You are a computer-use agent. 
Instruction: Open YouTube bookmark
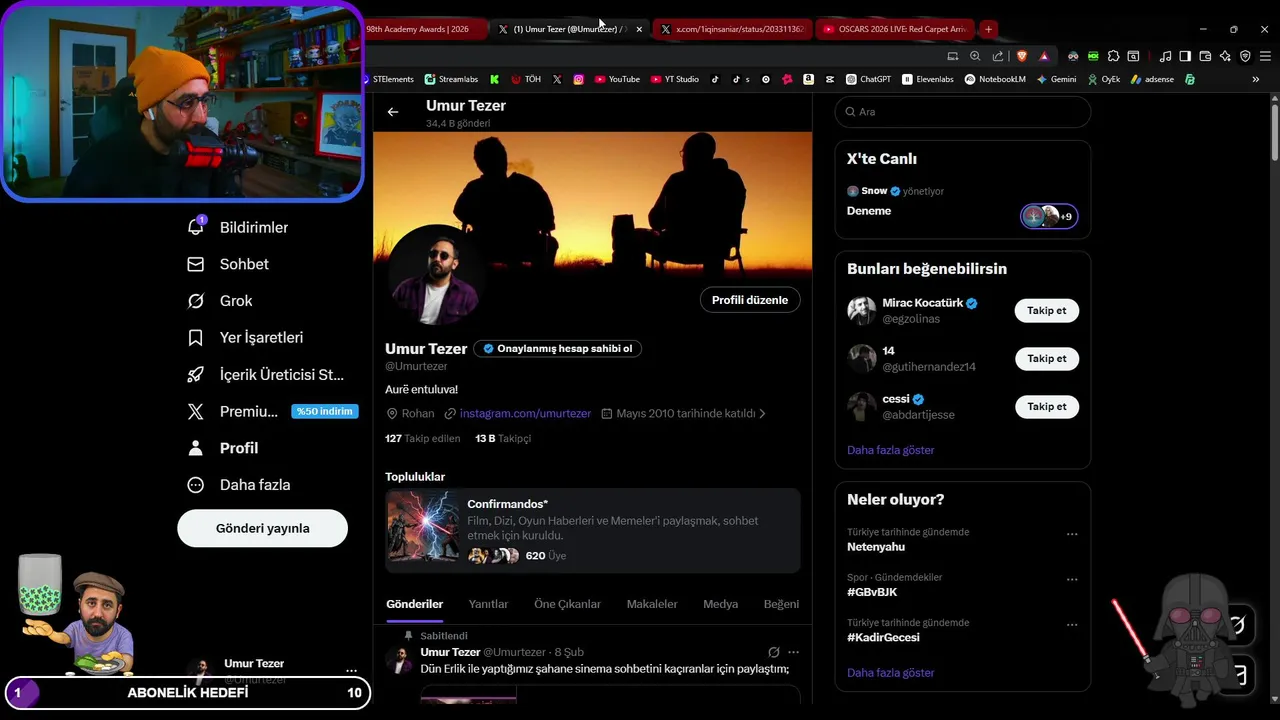616,79
